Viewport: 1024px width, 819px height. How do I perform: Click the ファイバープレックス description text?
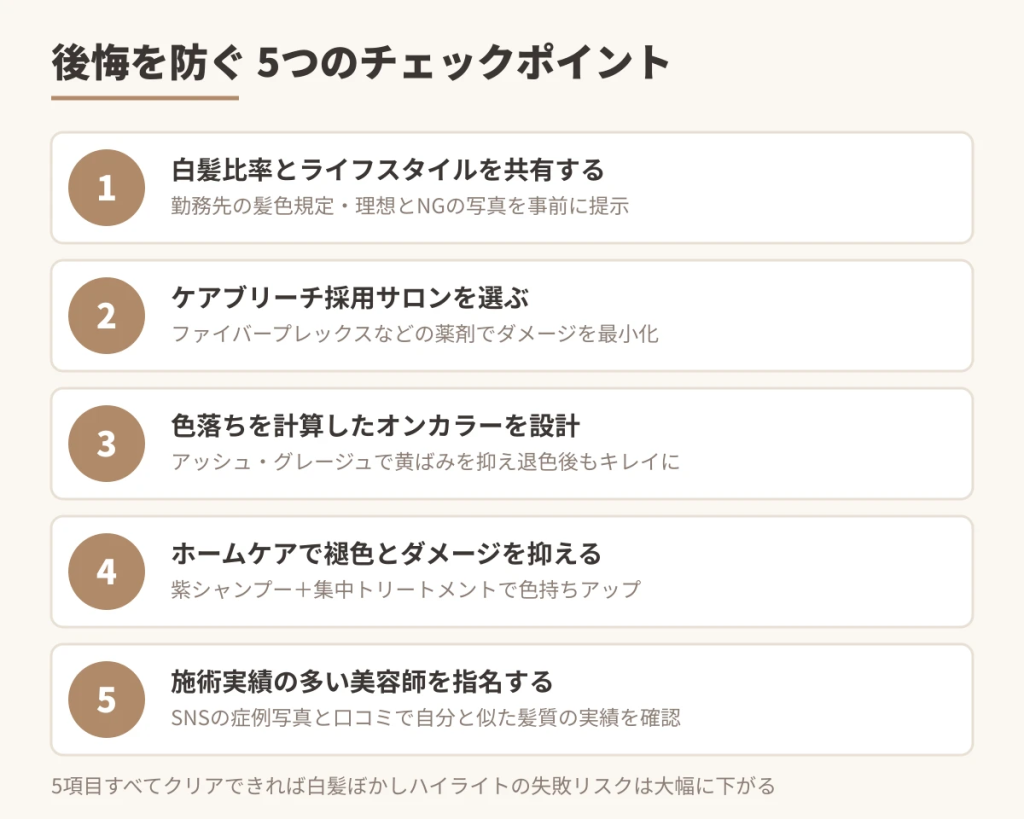tap(415, 334)
